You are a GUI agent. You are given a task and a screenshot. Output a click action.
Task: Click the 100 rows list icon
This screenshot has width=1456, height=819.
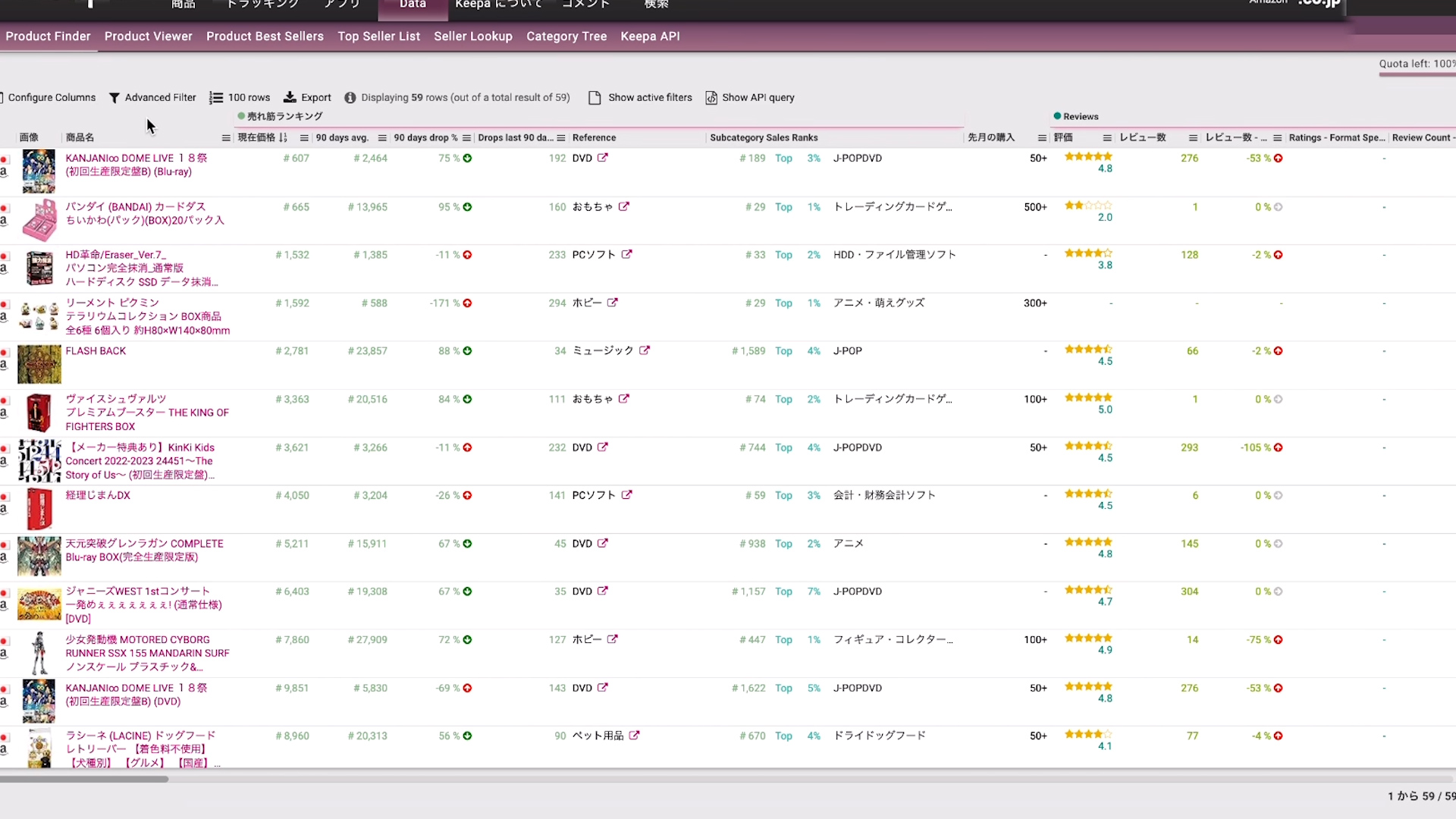pyautogui.click(x=216, y=98)
